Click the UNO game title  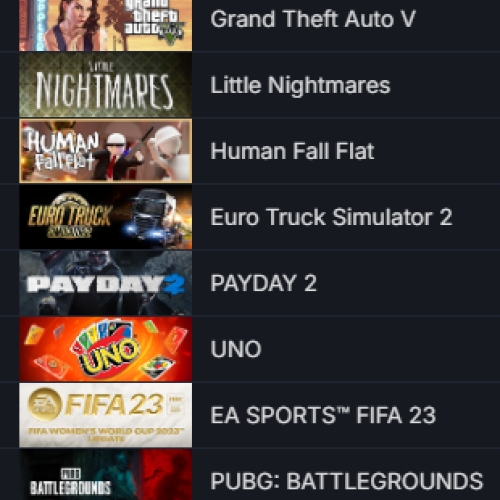tap(236, 349)
